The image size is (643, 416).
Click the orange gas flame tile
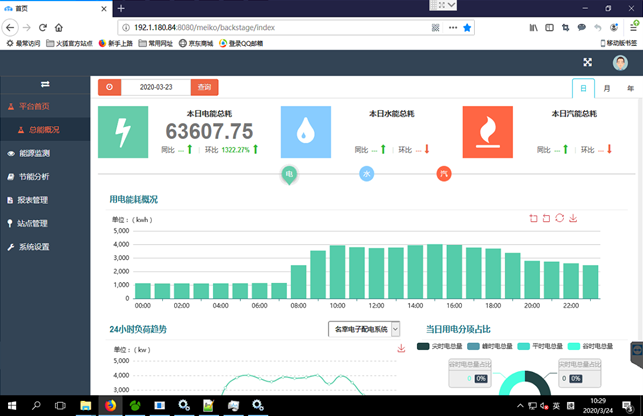(488, 132)
